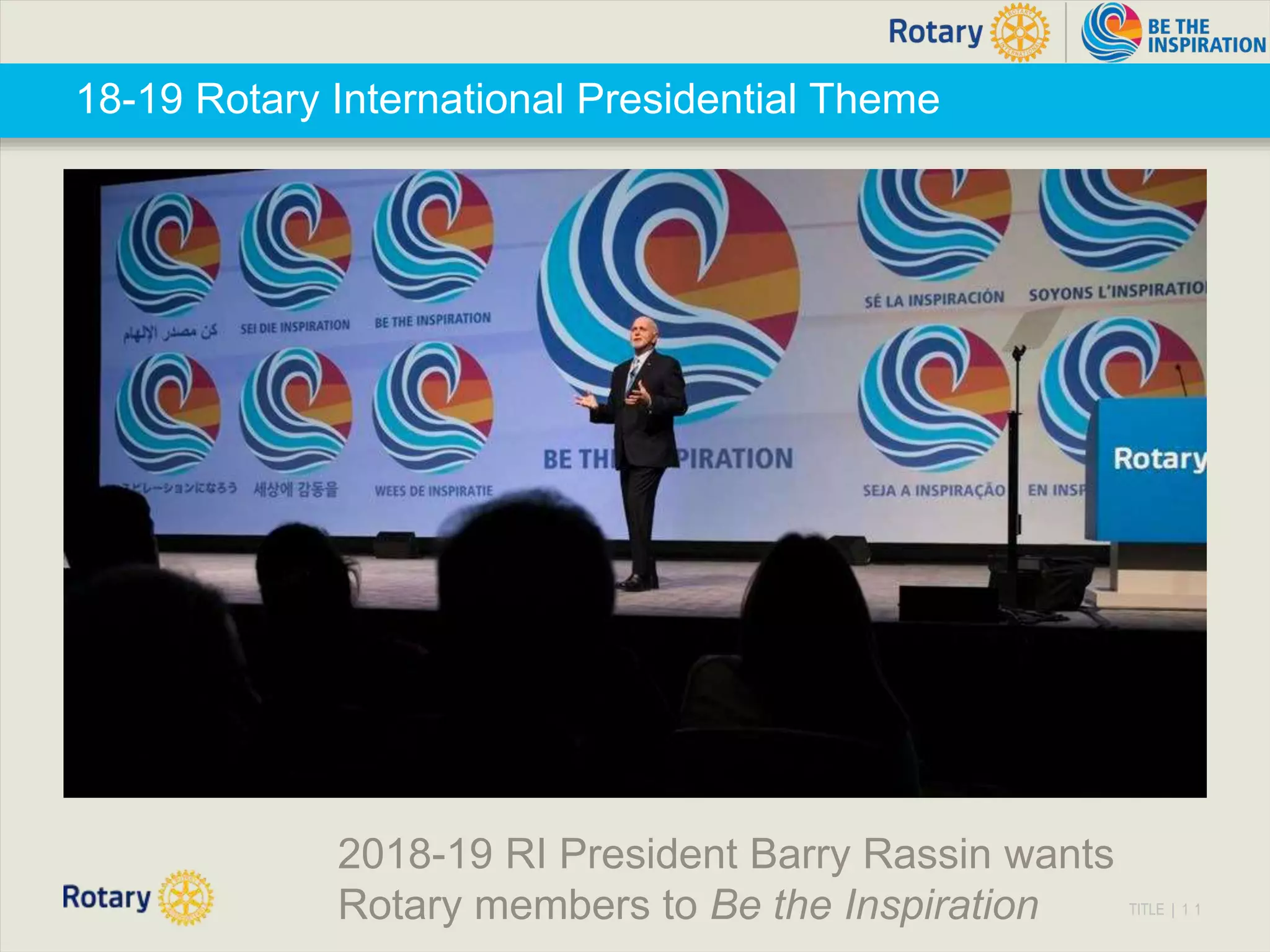Click the stage photo of the speaker
The image size is (1270, 952).
pos(635,483)
